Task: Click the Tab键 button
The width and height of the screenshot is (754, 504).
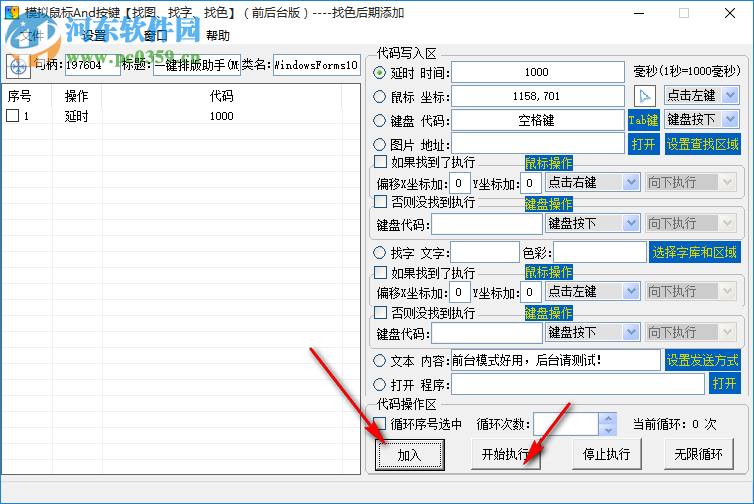Action: (643, 120)
